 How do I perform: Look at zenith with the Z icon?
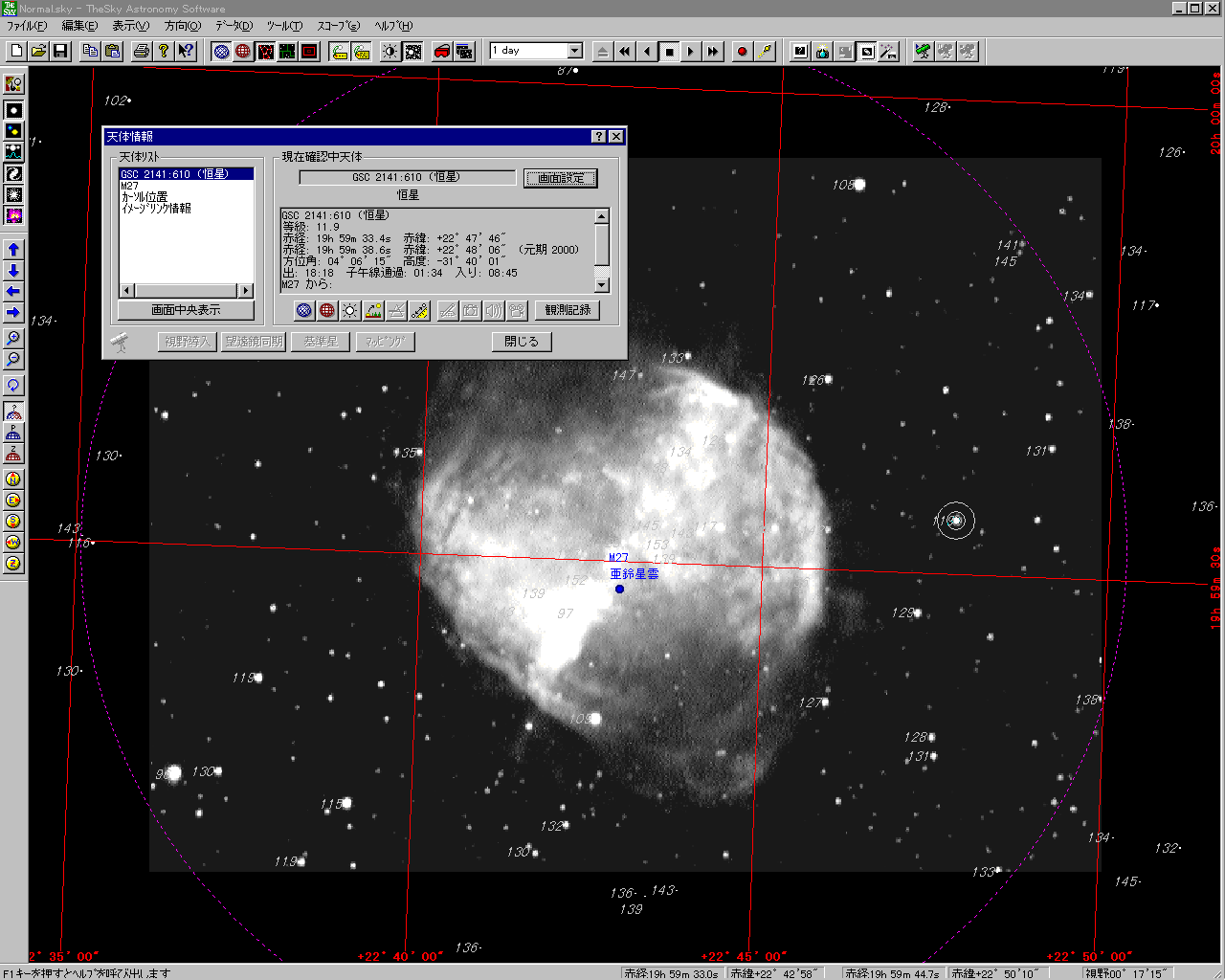tap(13, 563)
